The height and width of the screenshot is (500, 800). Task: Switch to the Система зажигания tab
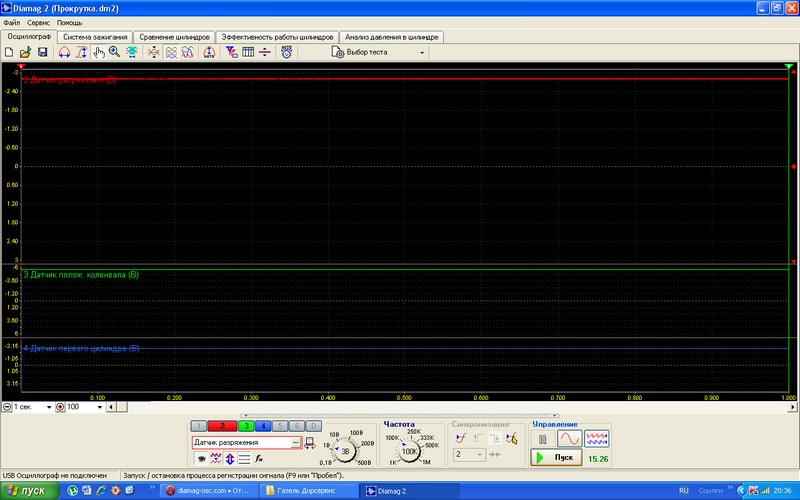pyautogui.click(x=95, y=37)
